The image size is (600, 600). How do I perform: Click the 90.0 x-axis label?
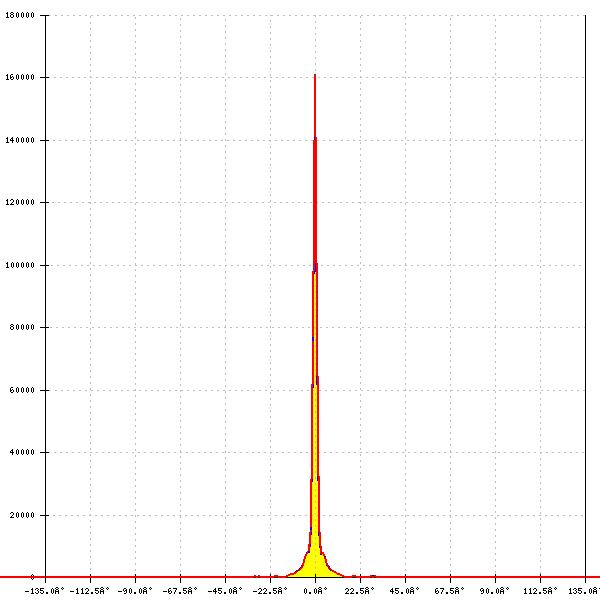495,591
